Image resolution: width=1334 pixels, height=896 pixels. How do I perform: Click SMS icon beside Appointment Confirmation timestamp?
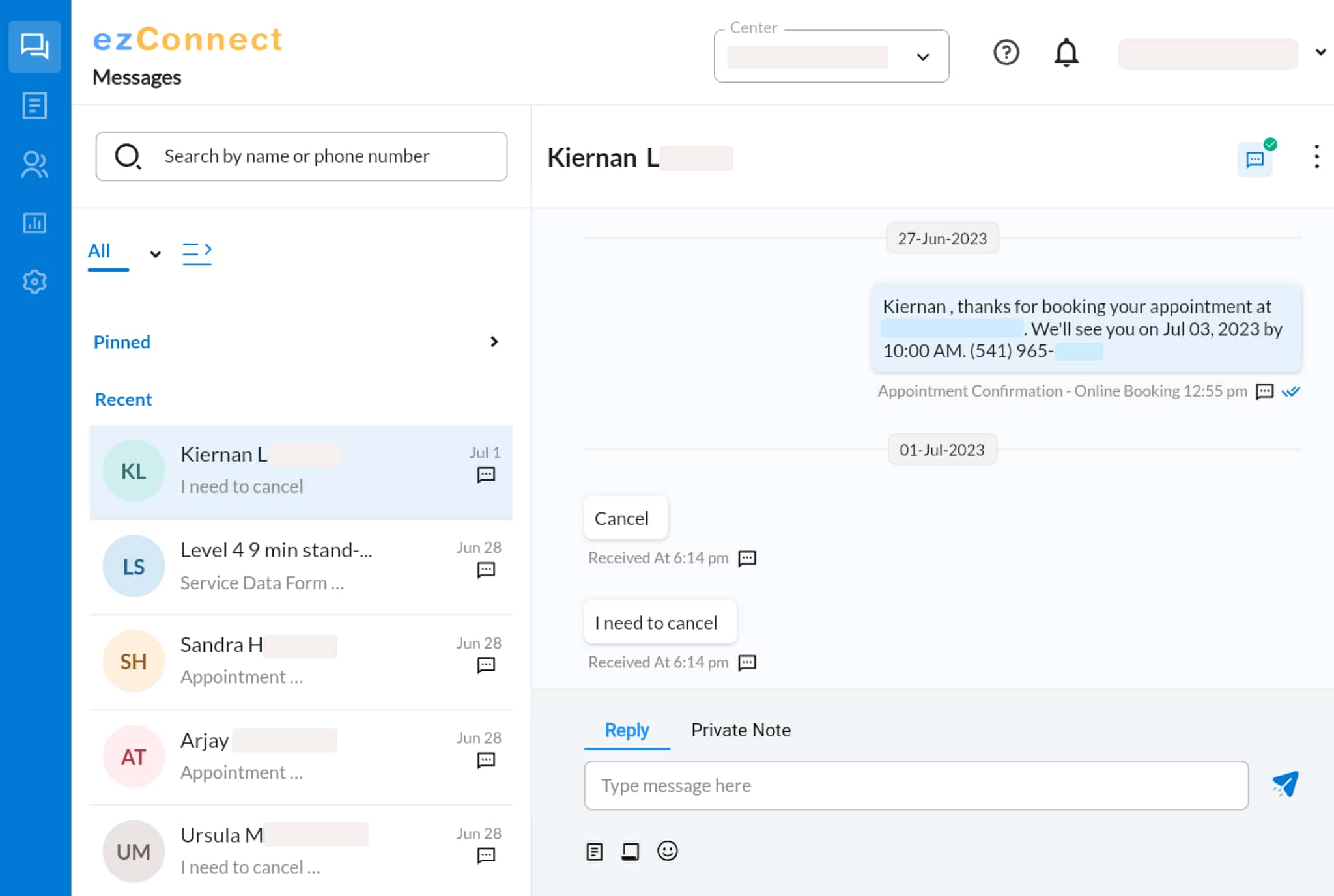(x=1264, y=391)
